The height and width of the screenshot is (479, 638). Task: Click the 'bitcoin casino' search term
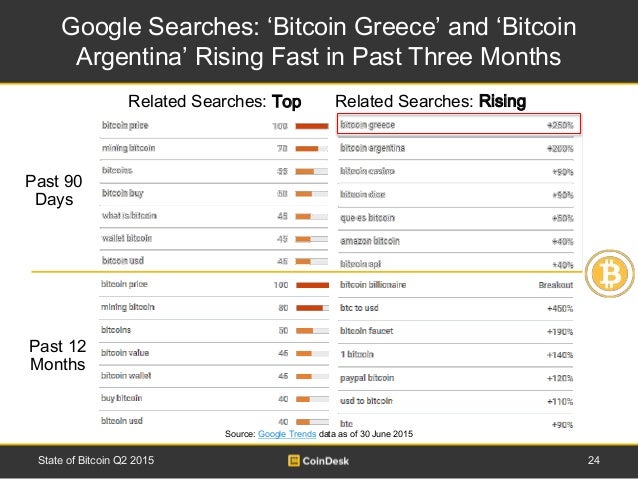pos(366,171)
